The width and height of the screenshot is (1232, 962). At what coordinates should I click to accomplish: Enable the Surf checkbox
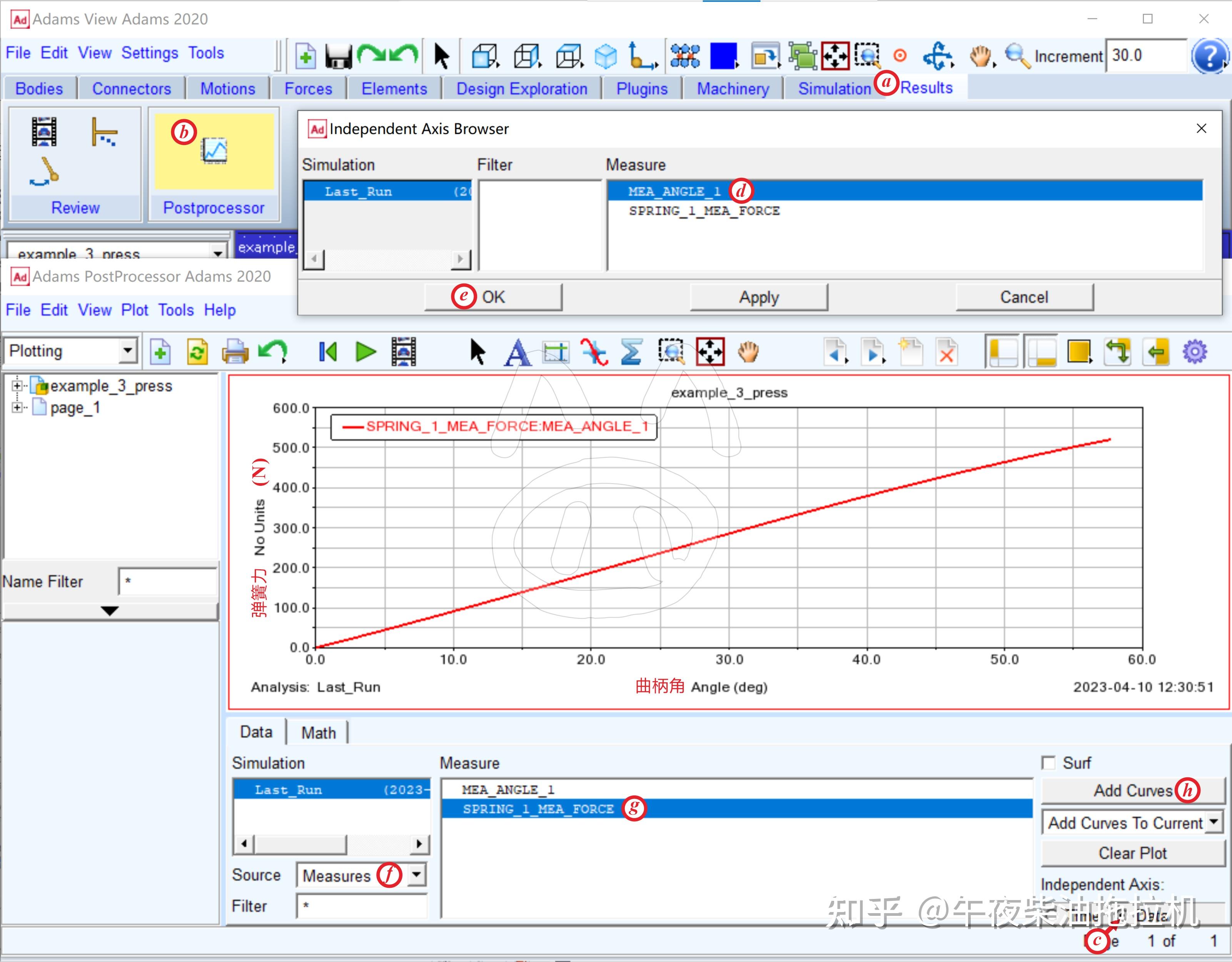point(1048,763)
